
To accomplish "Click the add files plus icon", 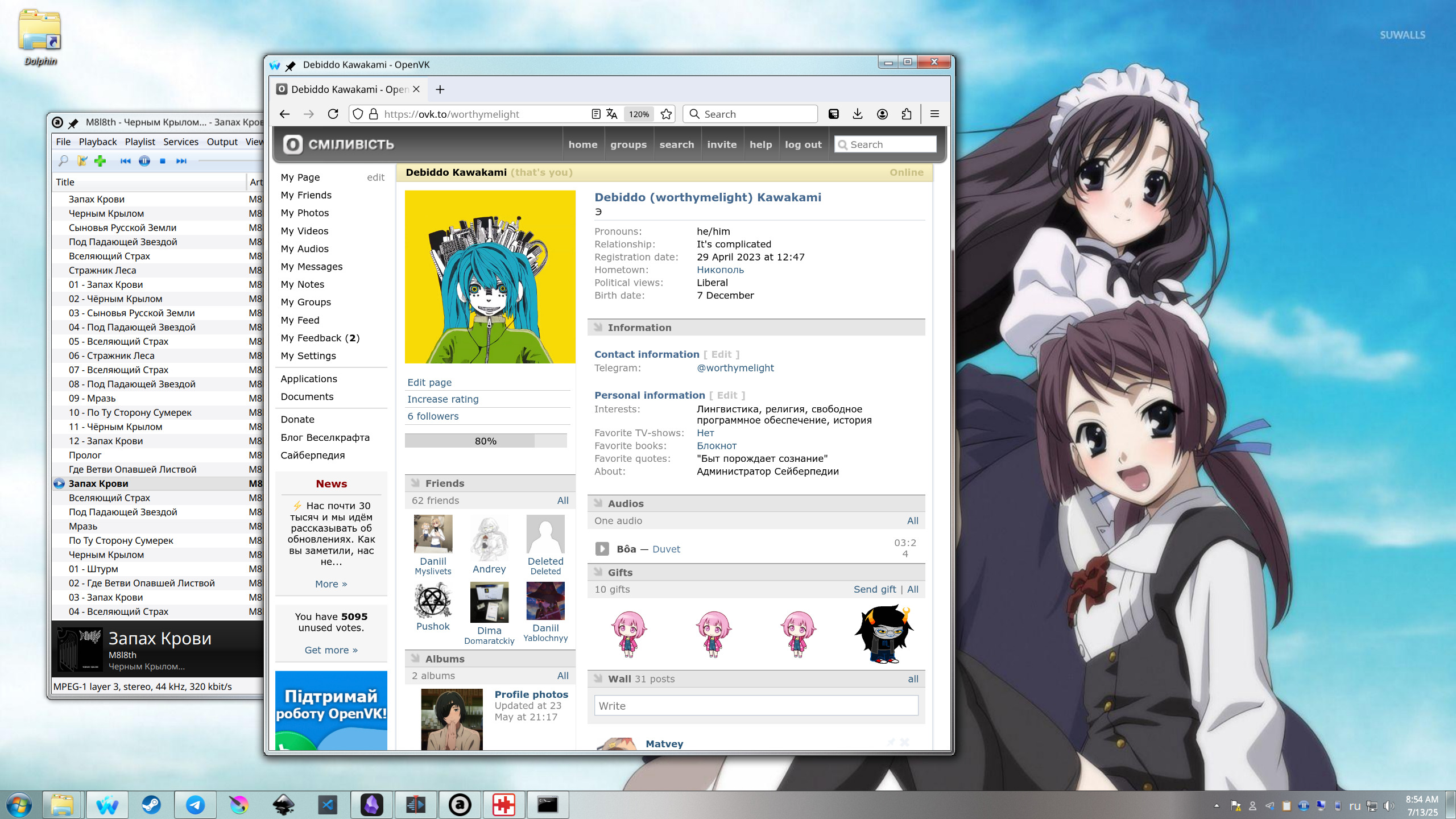I will pos(100,161).
